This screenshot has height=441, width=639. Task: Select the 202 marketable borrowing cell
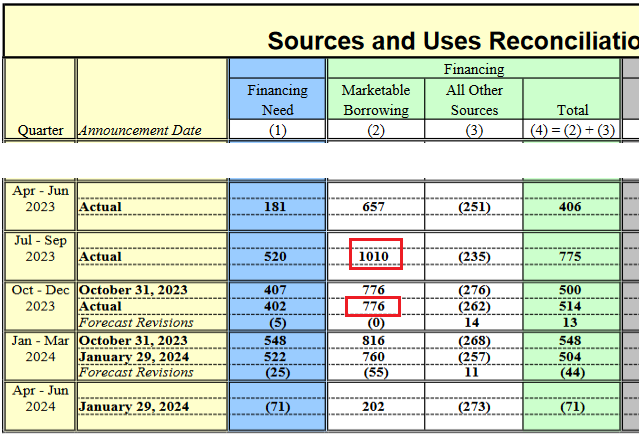tap(375, 407)
